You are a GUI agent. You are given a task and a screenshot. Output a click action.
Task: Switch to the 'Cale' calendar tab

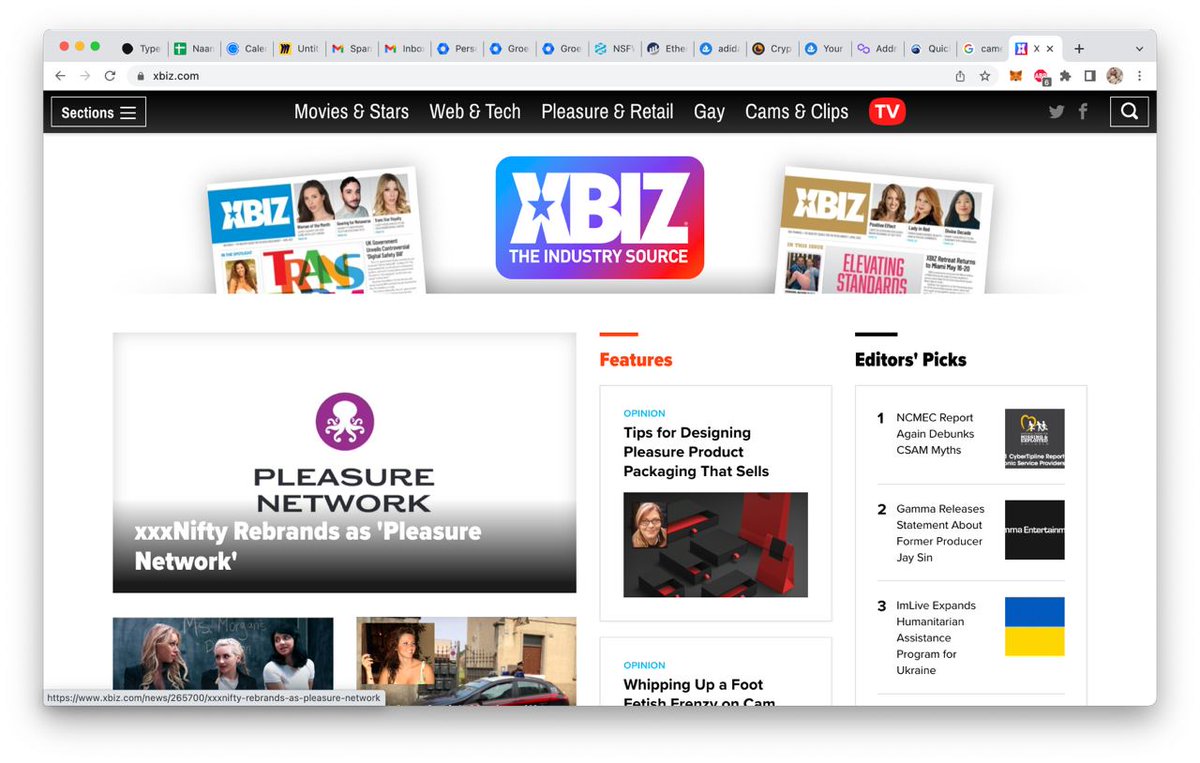point(246,48)
